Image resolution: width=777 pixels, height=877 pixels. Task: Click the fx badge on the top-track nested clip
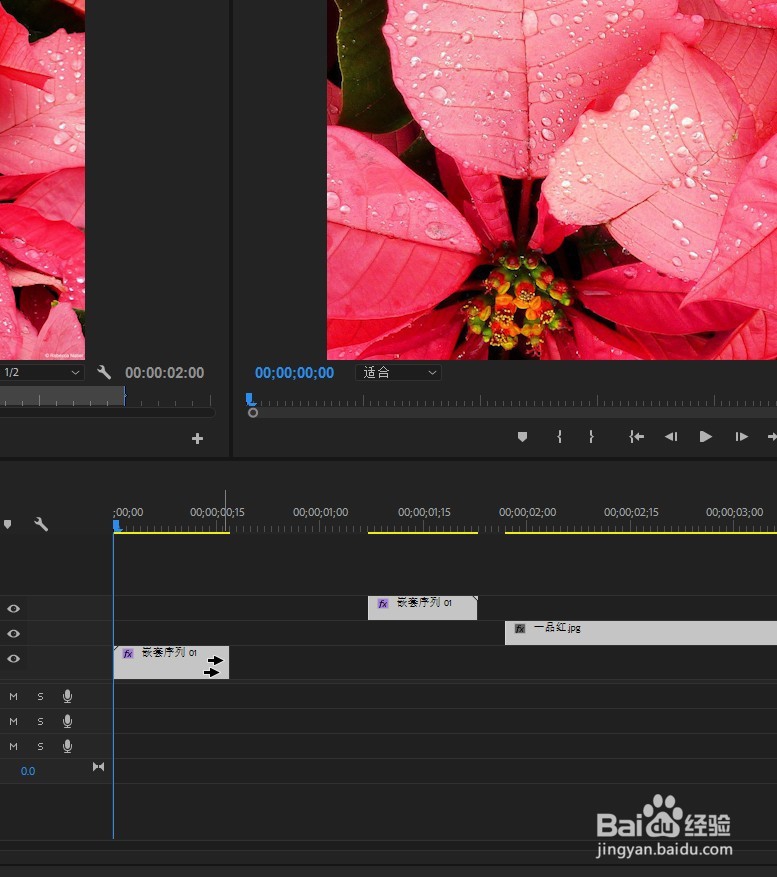(x=383, y=603)
